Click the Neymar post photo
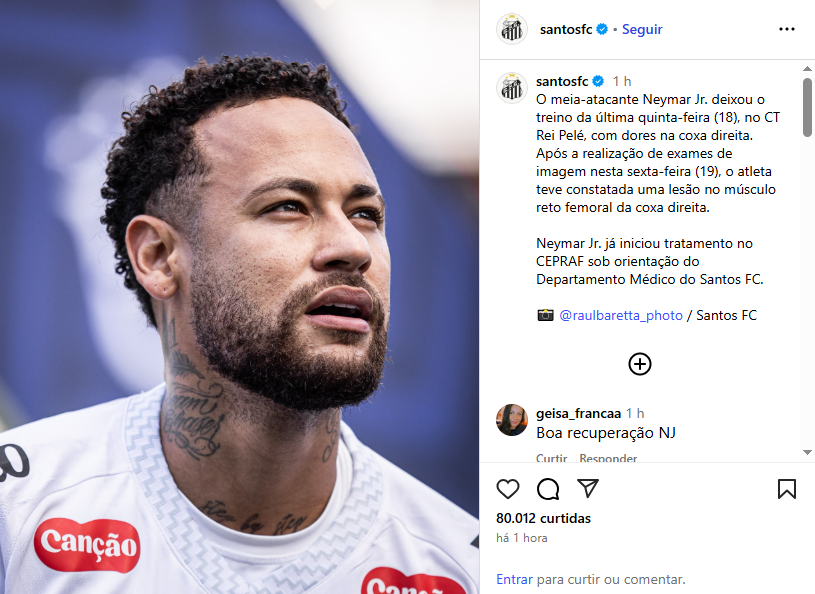 tap(239, 297)
